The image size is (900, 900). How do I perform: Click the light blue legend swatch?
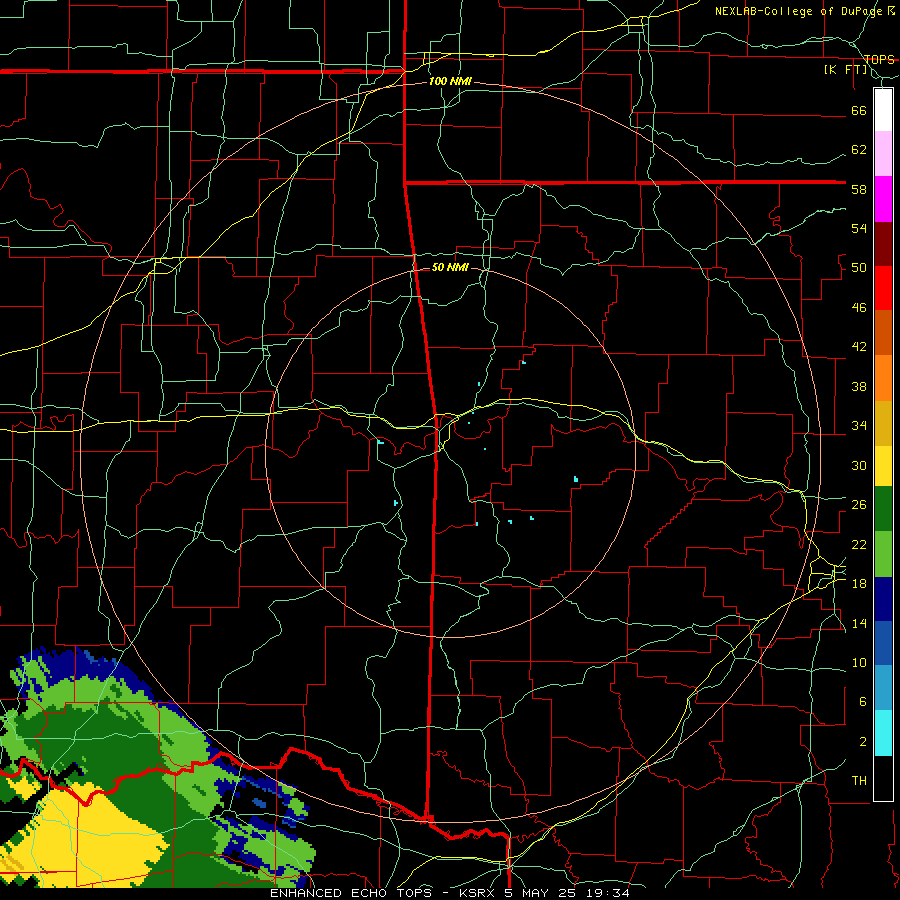click(x=883, y=688)
